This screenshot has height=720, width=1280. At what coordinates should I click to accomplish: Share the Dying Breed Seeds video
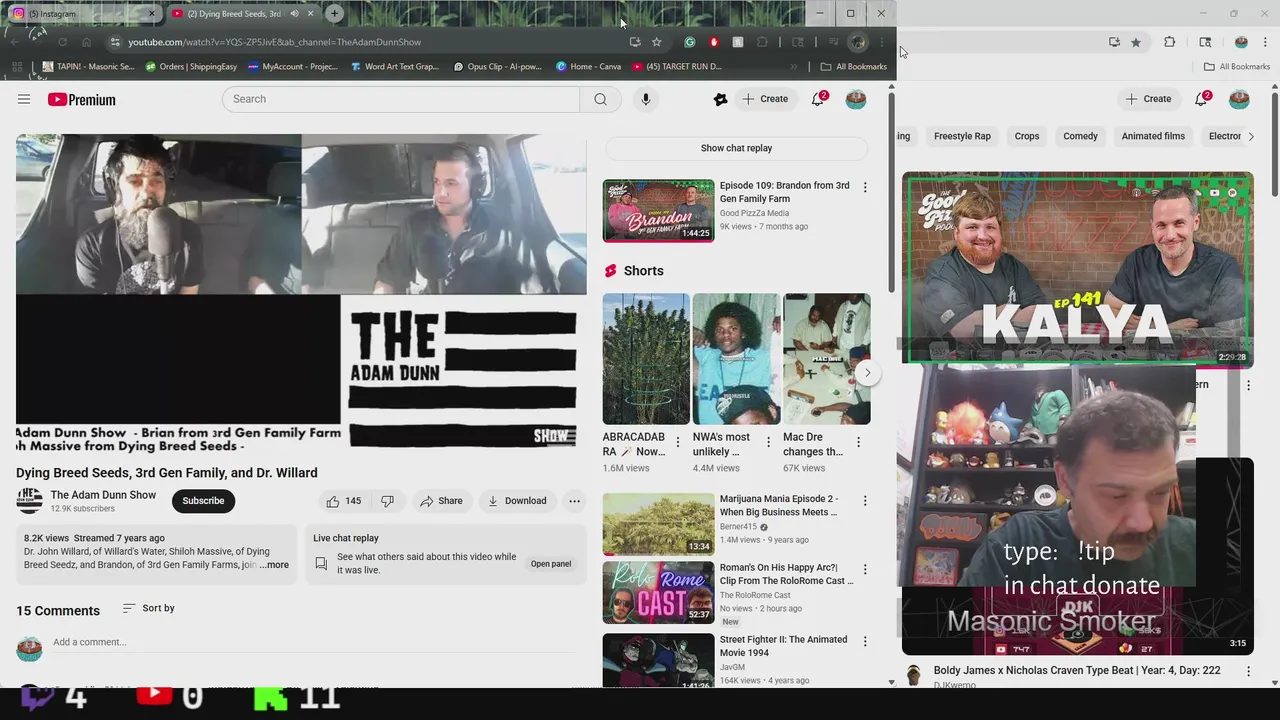[442, 501]
